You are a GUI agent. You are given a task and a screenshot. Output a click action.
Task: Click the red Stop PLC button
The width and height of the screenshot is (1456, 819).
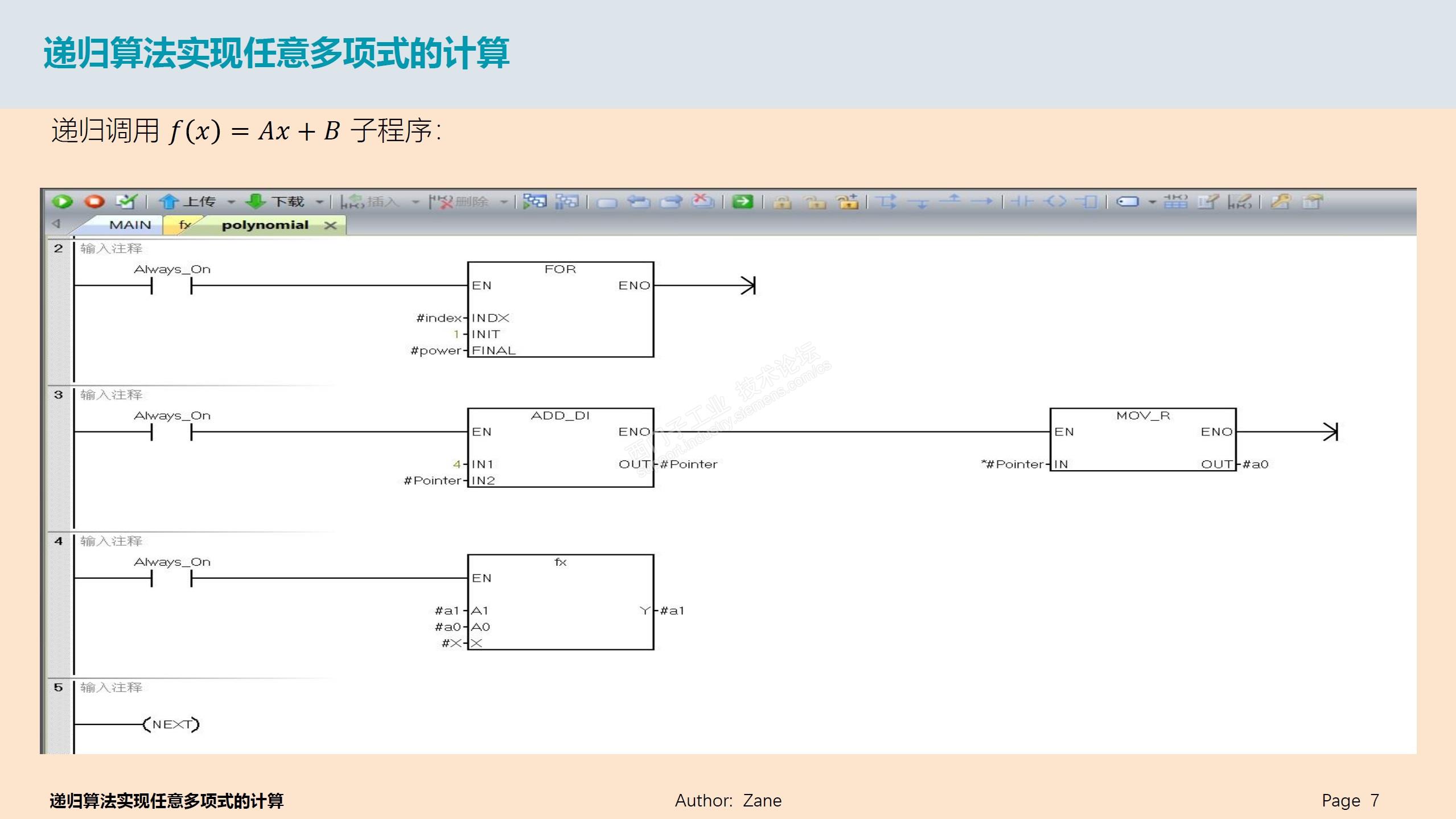[x=94, y=201]
